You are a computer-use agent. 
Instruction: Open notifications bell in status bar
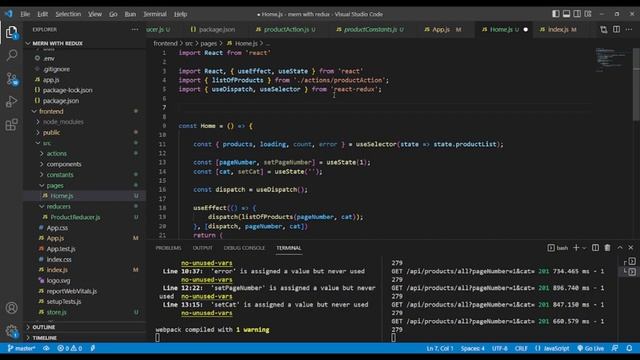(629, 348)
